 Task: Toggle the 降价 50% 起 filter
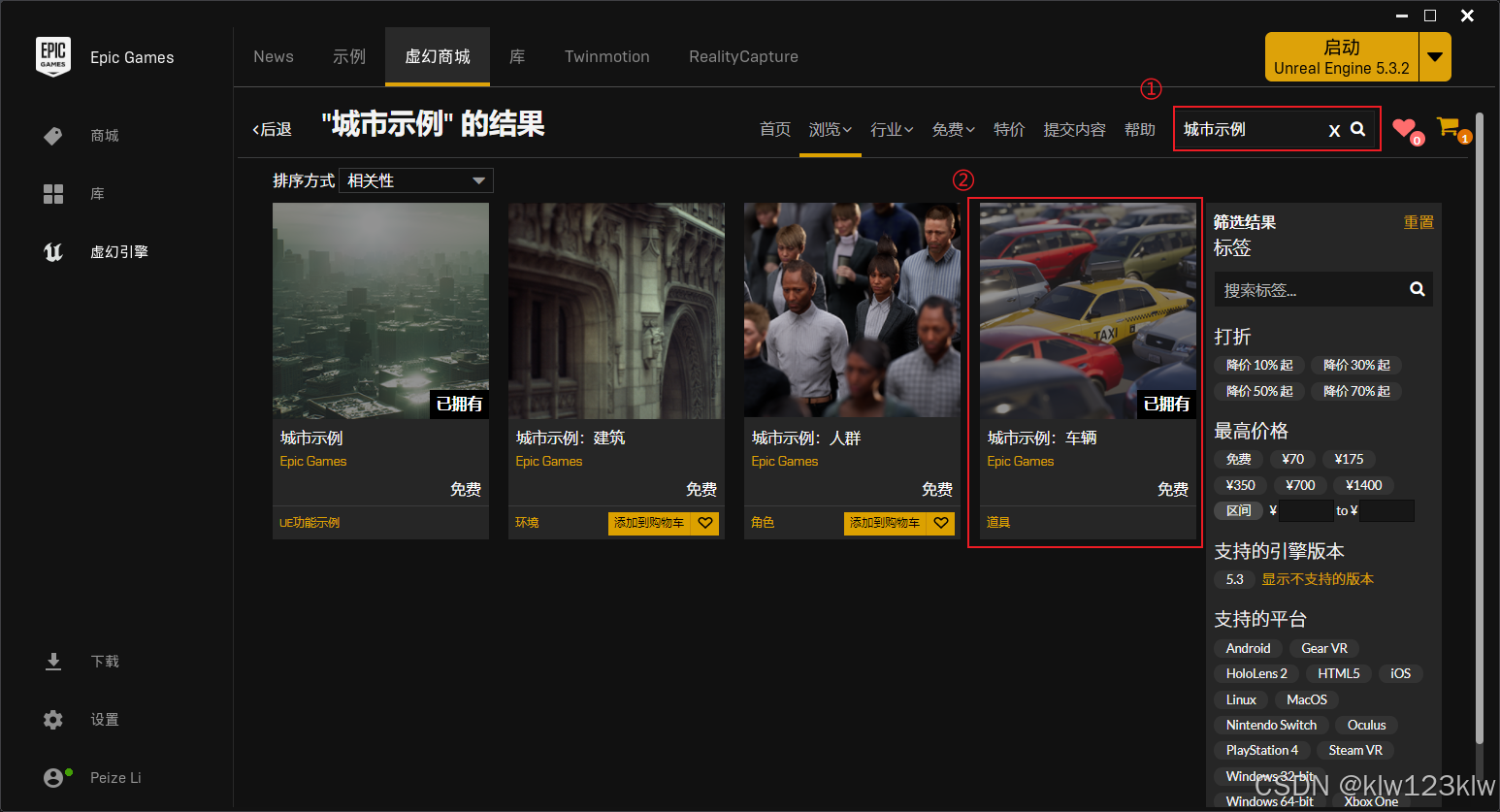[x=1259, y=391]
